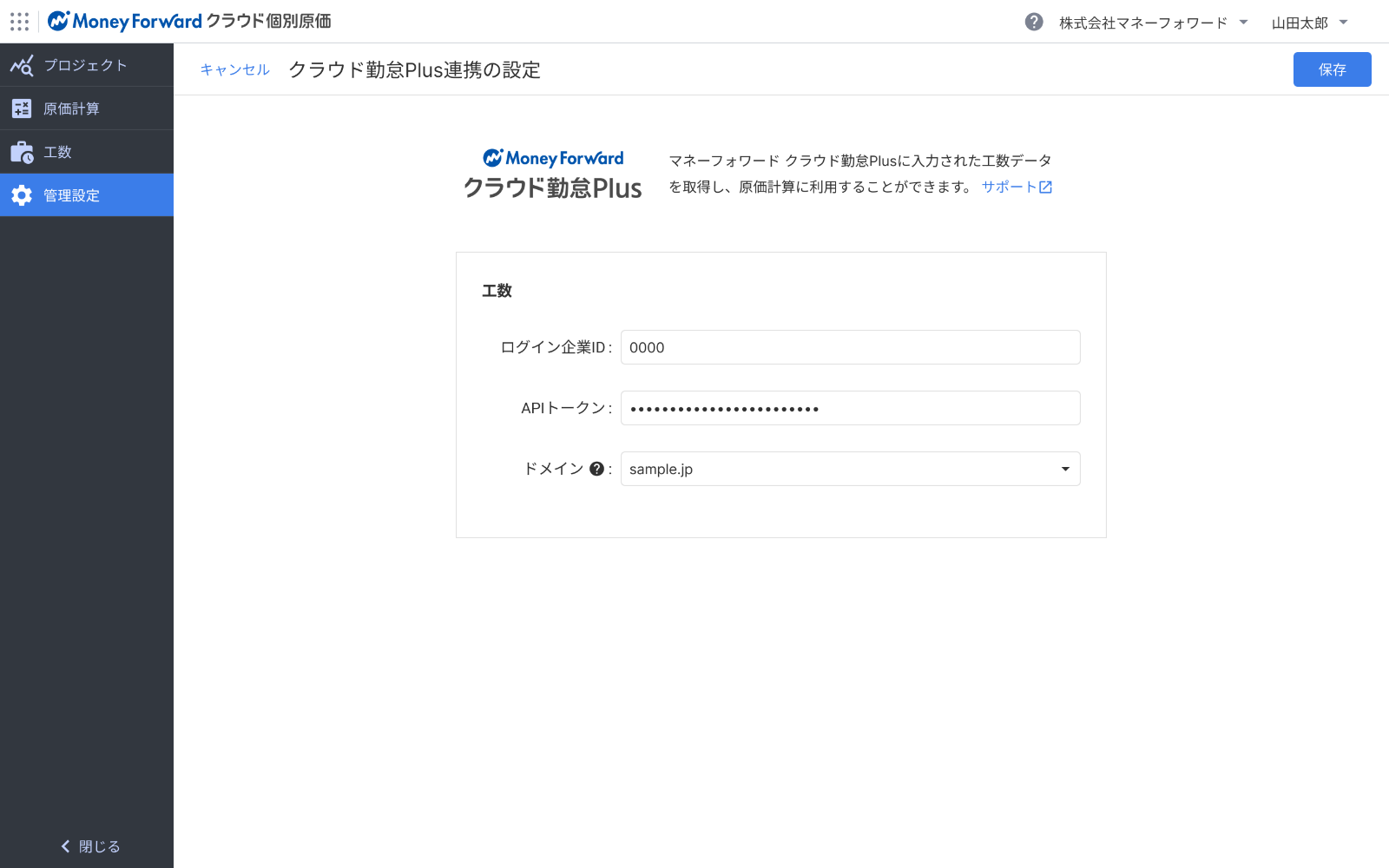Click the 管理設定 gear icon
The image size is (1389, 868).
pos(22,195)
